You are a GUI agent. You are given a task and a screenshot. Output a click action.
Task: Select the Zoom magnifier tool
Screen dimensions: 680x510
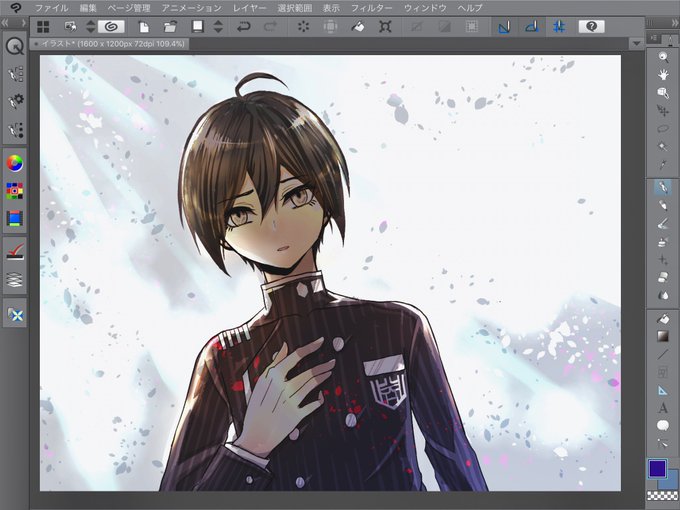(663, 57)
